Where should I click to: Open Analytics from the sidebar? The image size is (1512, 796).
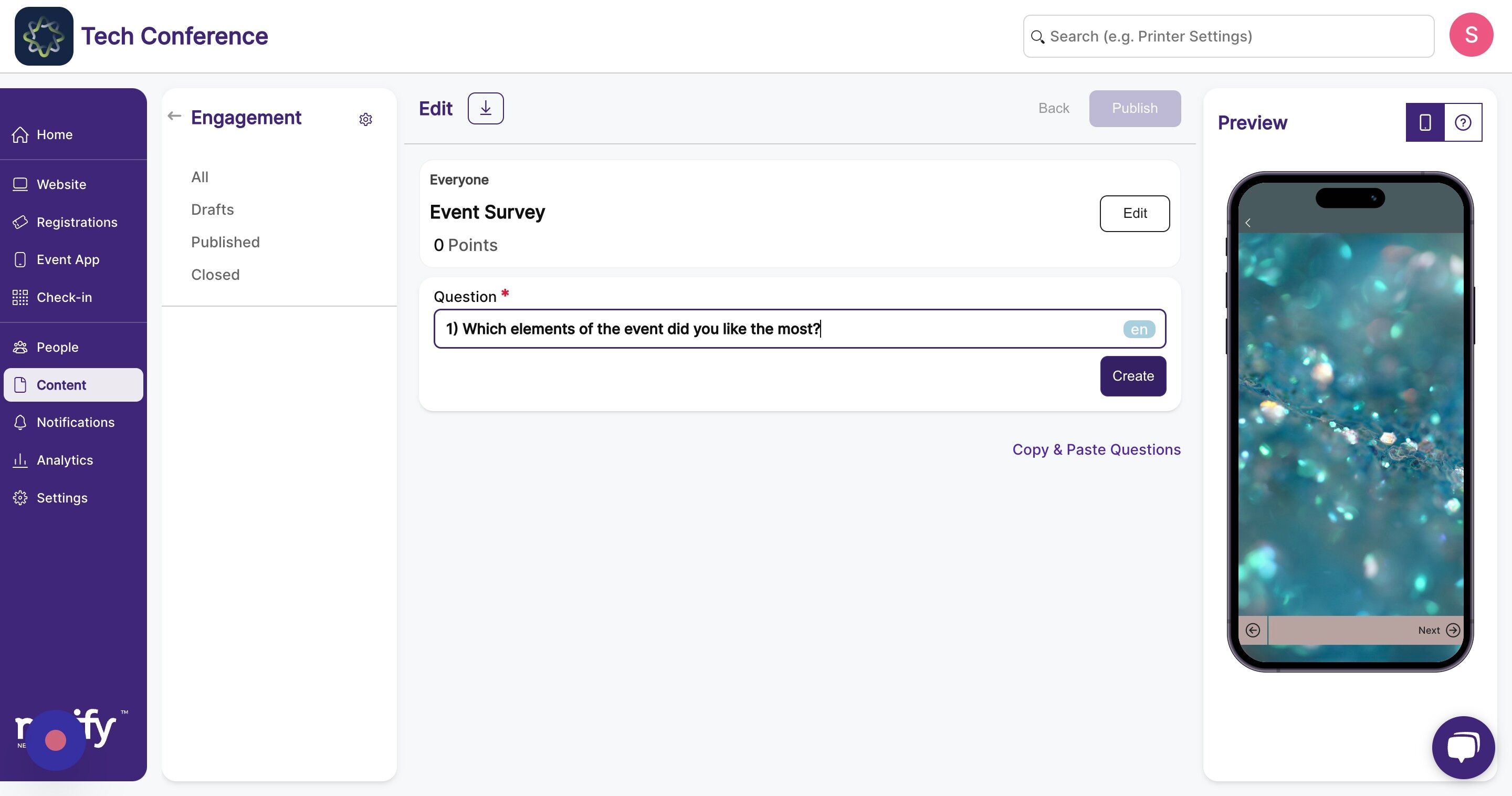[x=65, y=459]
